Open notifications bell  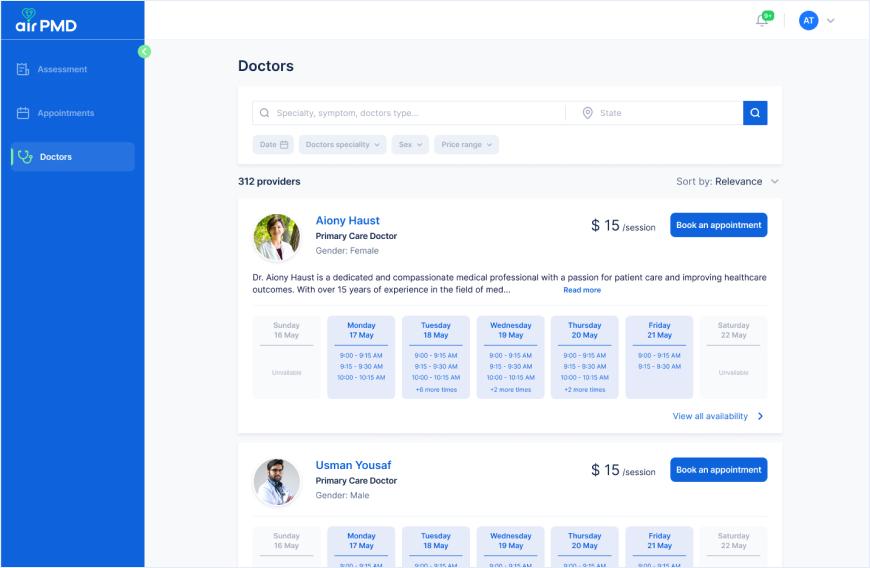[x=763, y=20]
